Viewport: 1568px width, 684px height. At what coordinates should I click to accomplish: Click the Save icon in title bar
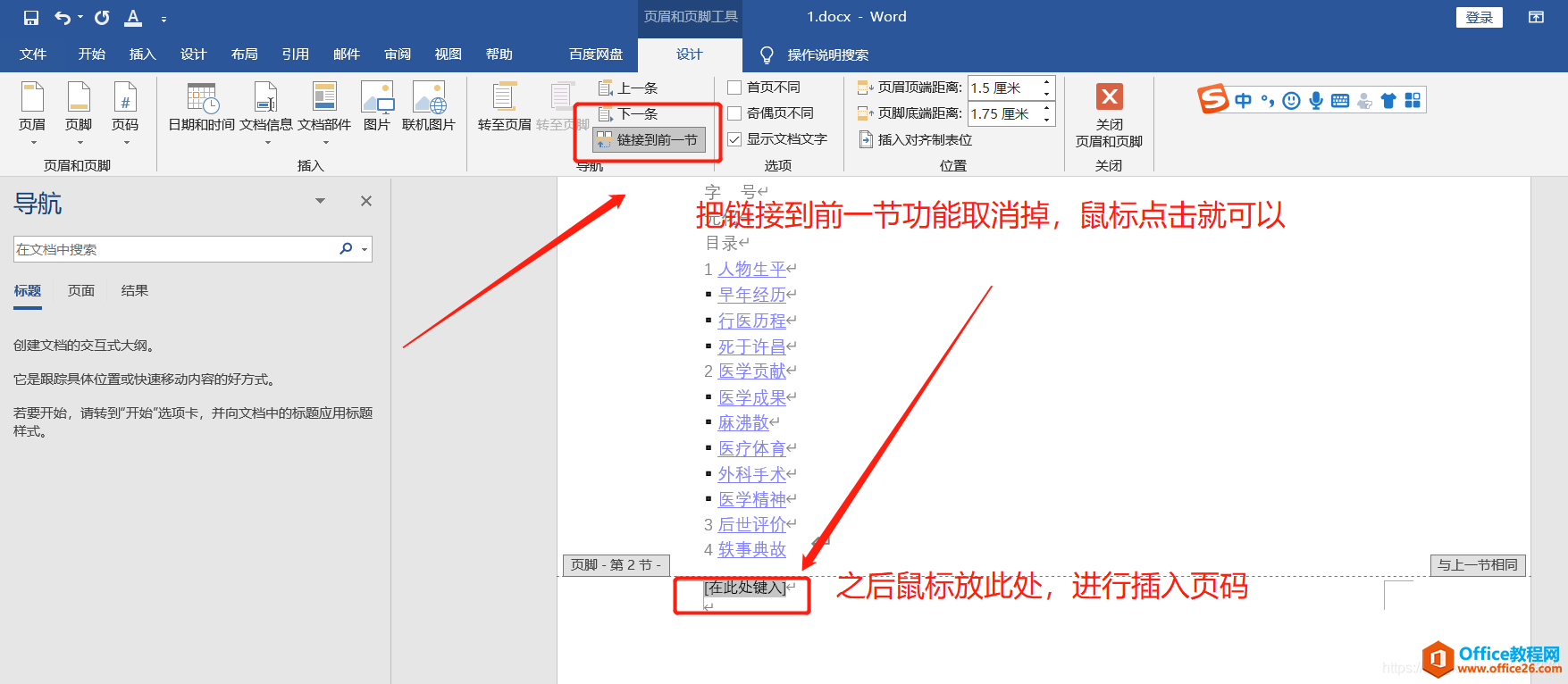point(31,18)
